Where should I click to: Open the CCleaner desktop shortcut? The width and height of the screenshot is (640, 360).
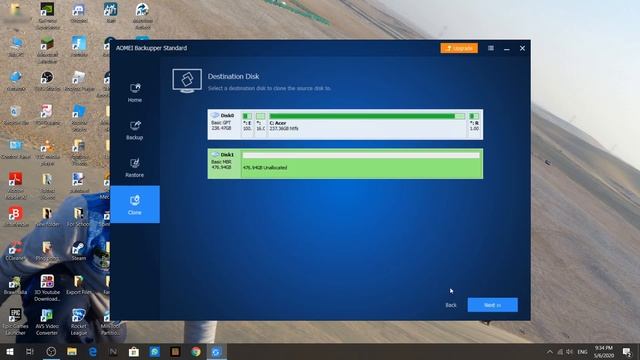pyautogui.click(x=16, y=250)
